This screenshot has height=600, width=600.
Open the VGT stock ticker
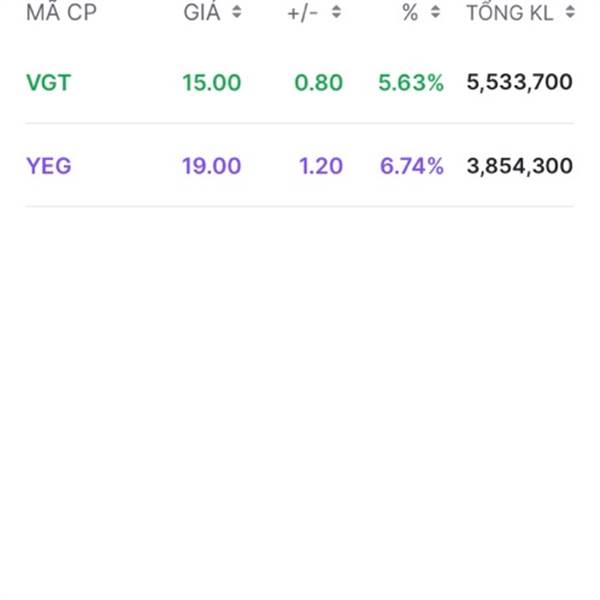tap(48, 82)
